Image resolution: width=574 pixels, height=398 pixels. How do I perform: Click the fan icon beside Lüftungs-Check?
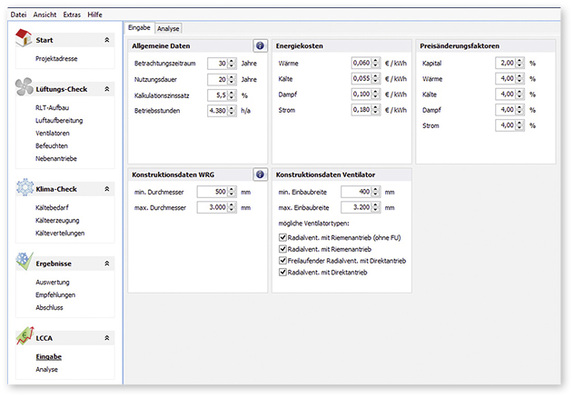[x=24, y=87]
